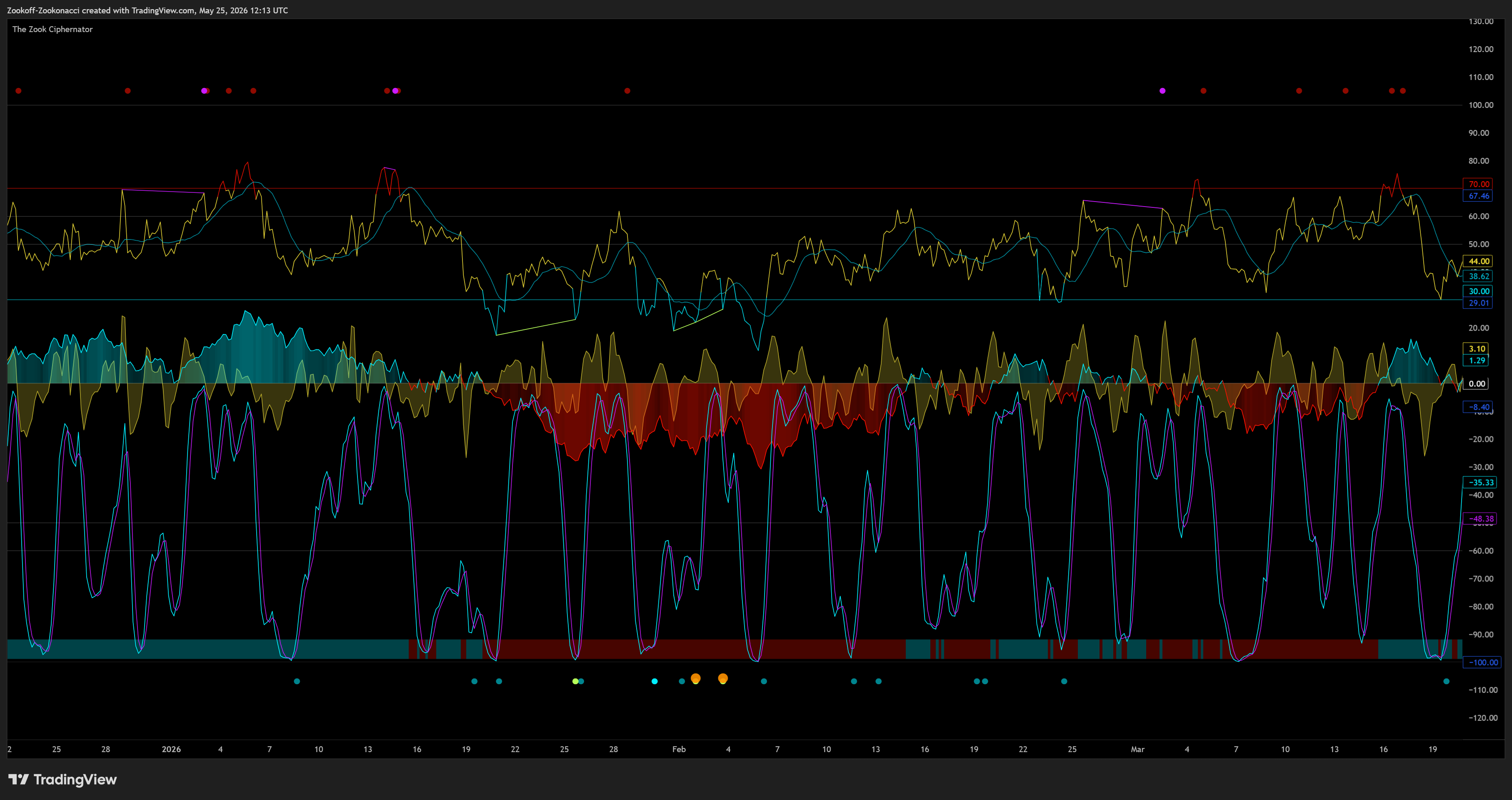The height and width of the screenshot is (800, 1512).
Task: Click the 100.00 axis tick label
Action: [1481, 105]
